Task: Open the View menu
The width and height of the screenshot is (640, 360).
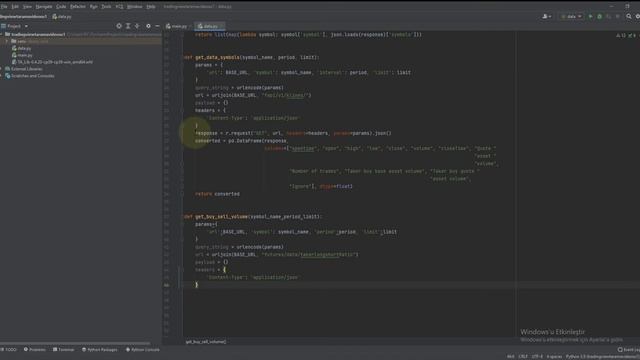Action: (27, 7)
